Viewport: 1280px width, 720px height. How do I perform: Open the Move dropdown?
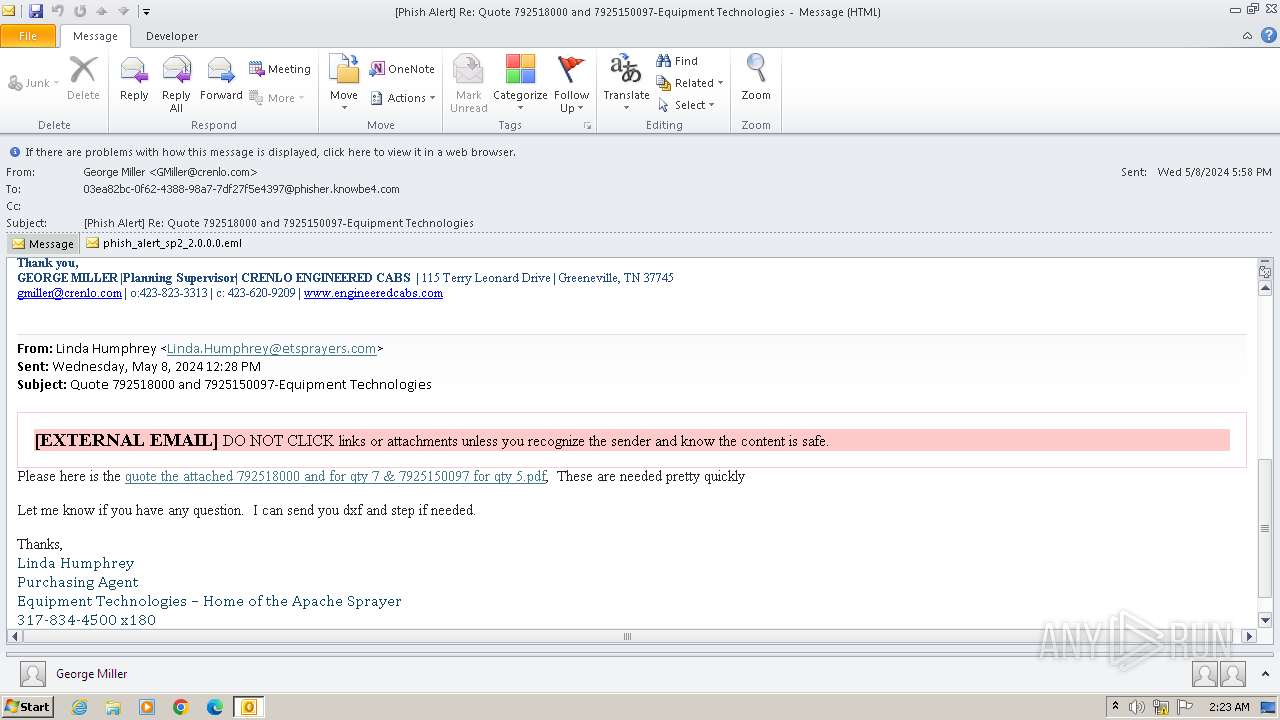(x=344, y=84)
